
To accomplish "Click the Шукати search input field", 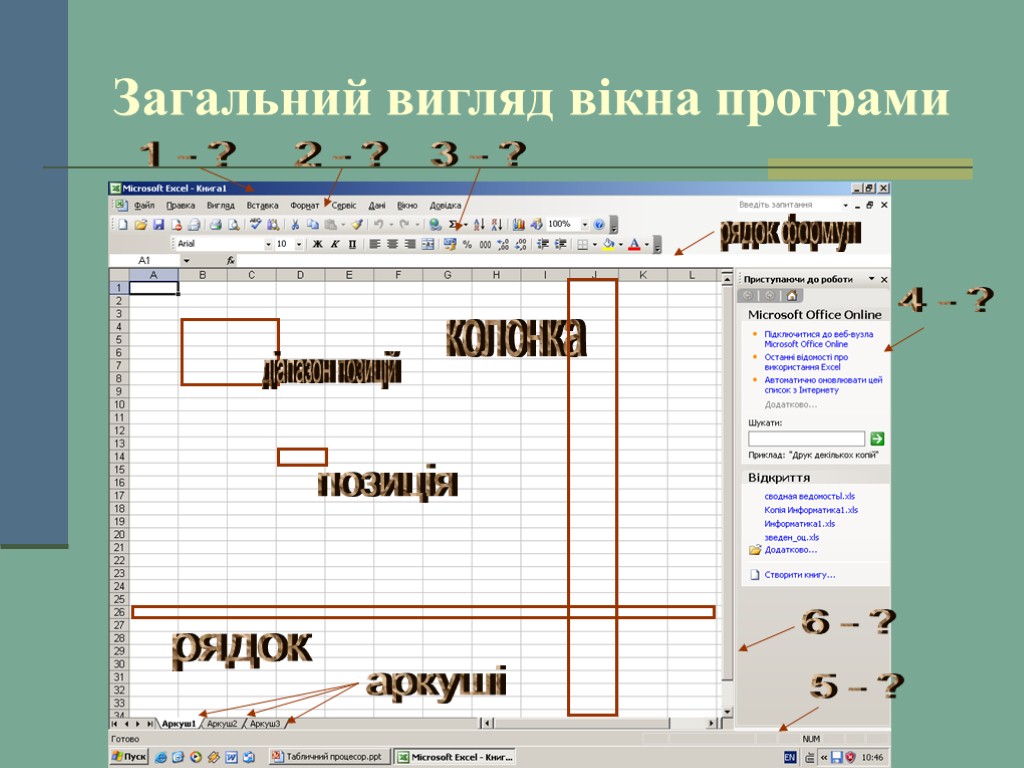I will pos(807,439).
